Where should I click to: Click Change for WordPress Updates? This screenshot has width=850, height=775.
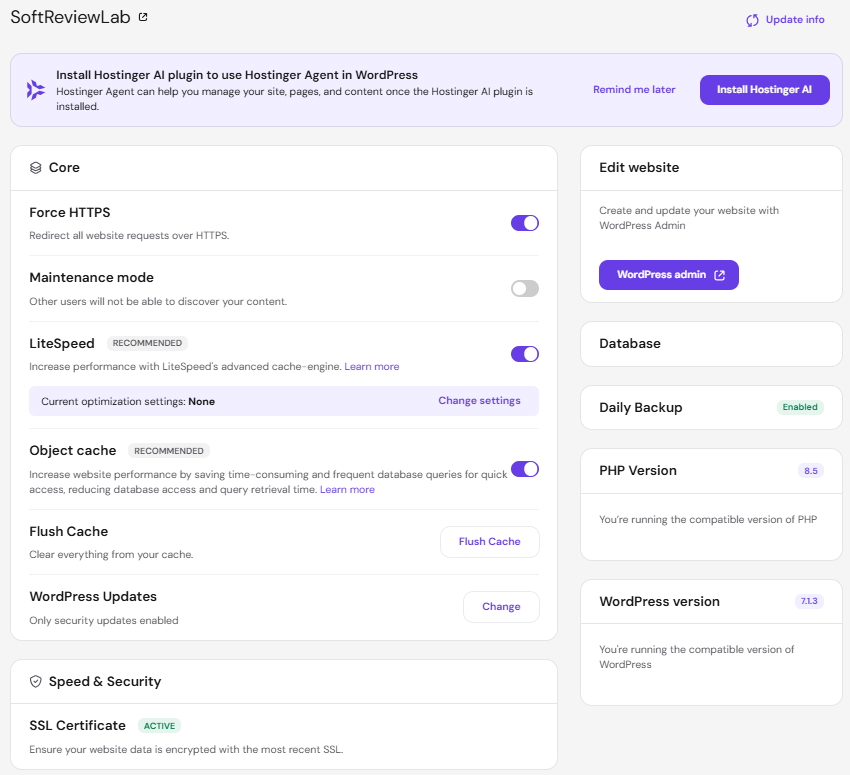501,607
